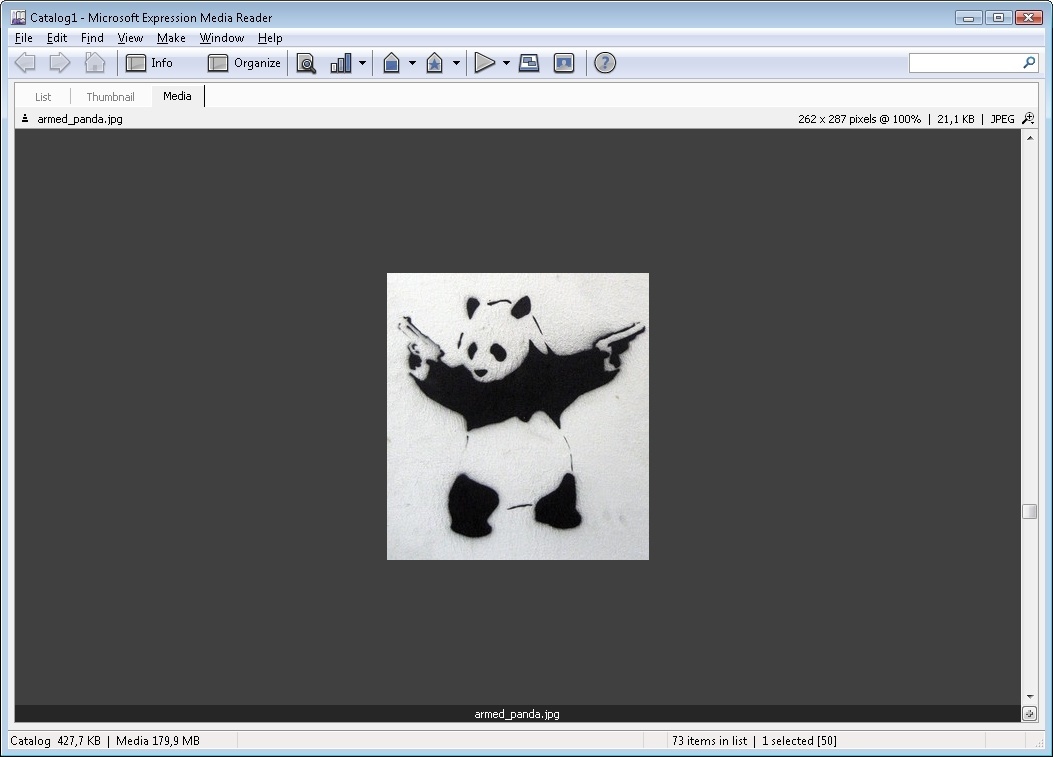Screen dimensions: 1053x757
Task: Click armed_panda.jpg caption below image
Action: coord(517,714)
